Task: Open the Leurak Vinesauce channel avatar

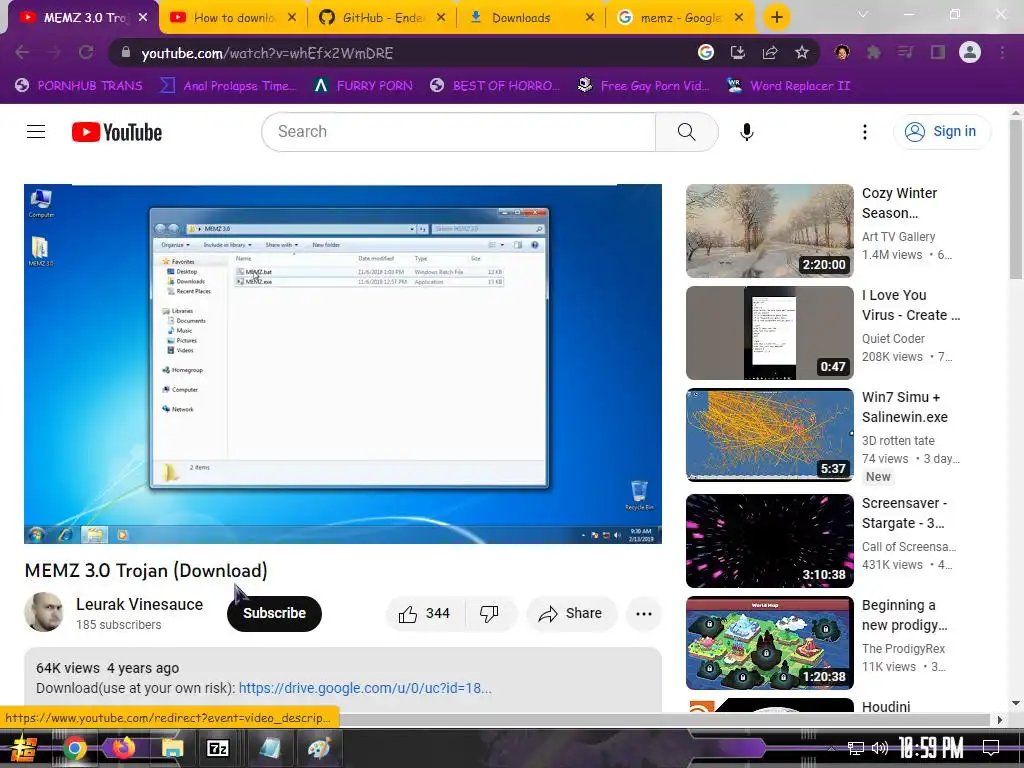Action: [x=44, y=612]
